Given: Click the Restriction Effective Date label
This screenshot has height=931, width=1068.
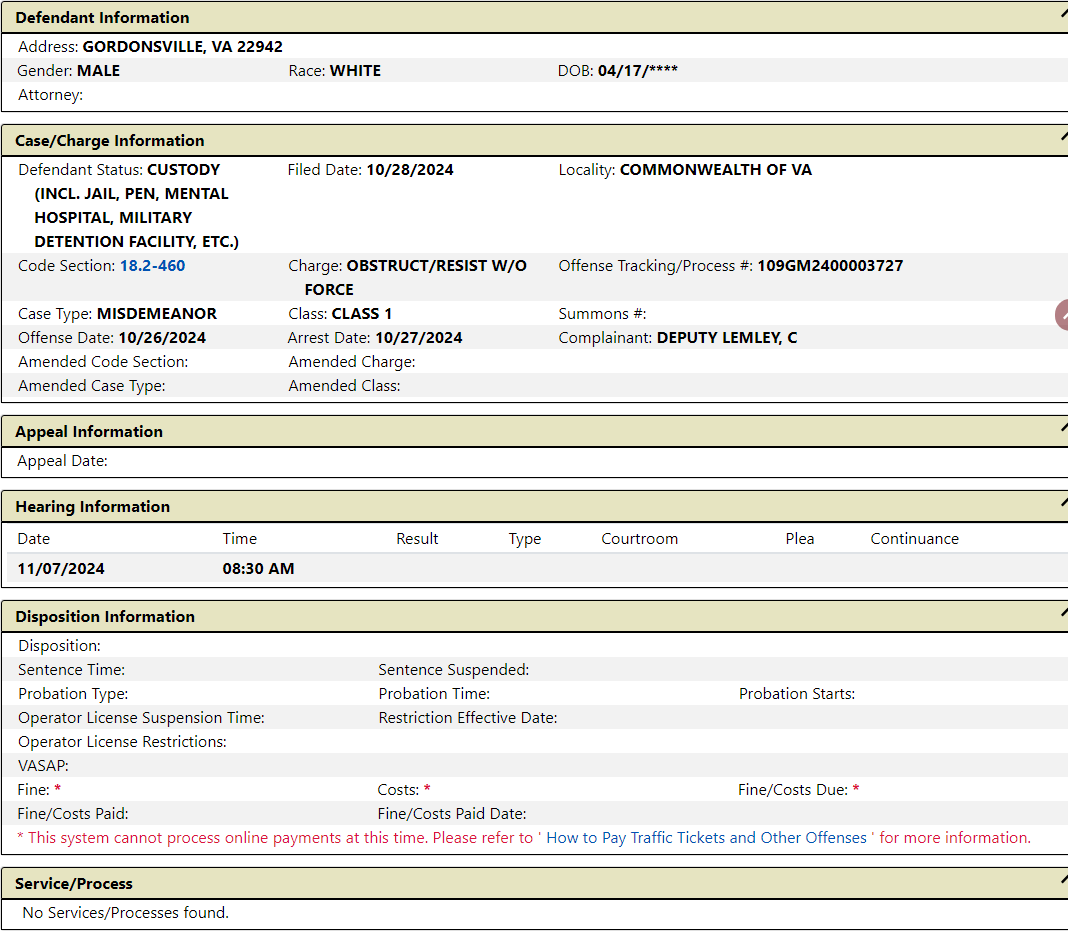Looking at the screenshot, I should point(468,718).
